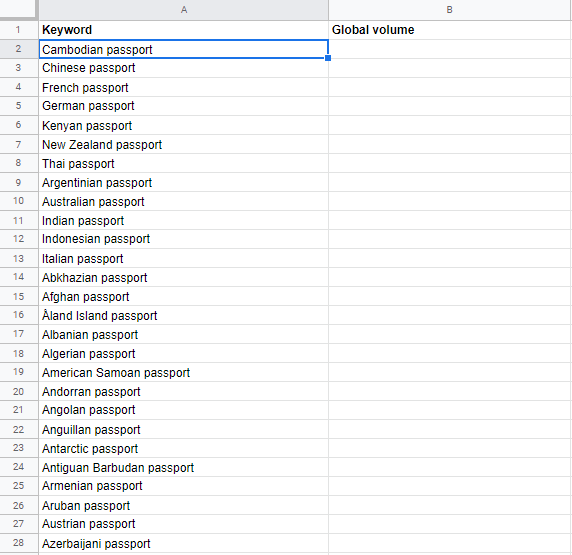The height and width of the screenshot is (555, 572).
Task: Click the 'Albanian passport' cell
Action: coord(183,334)
